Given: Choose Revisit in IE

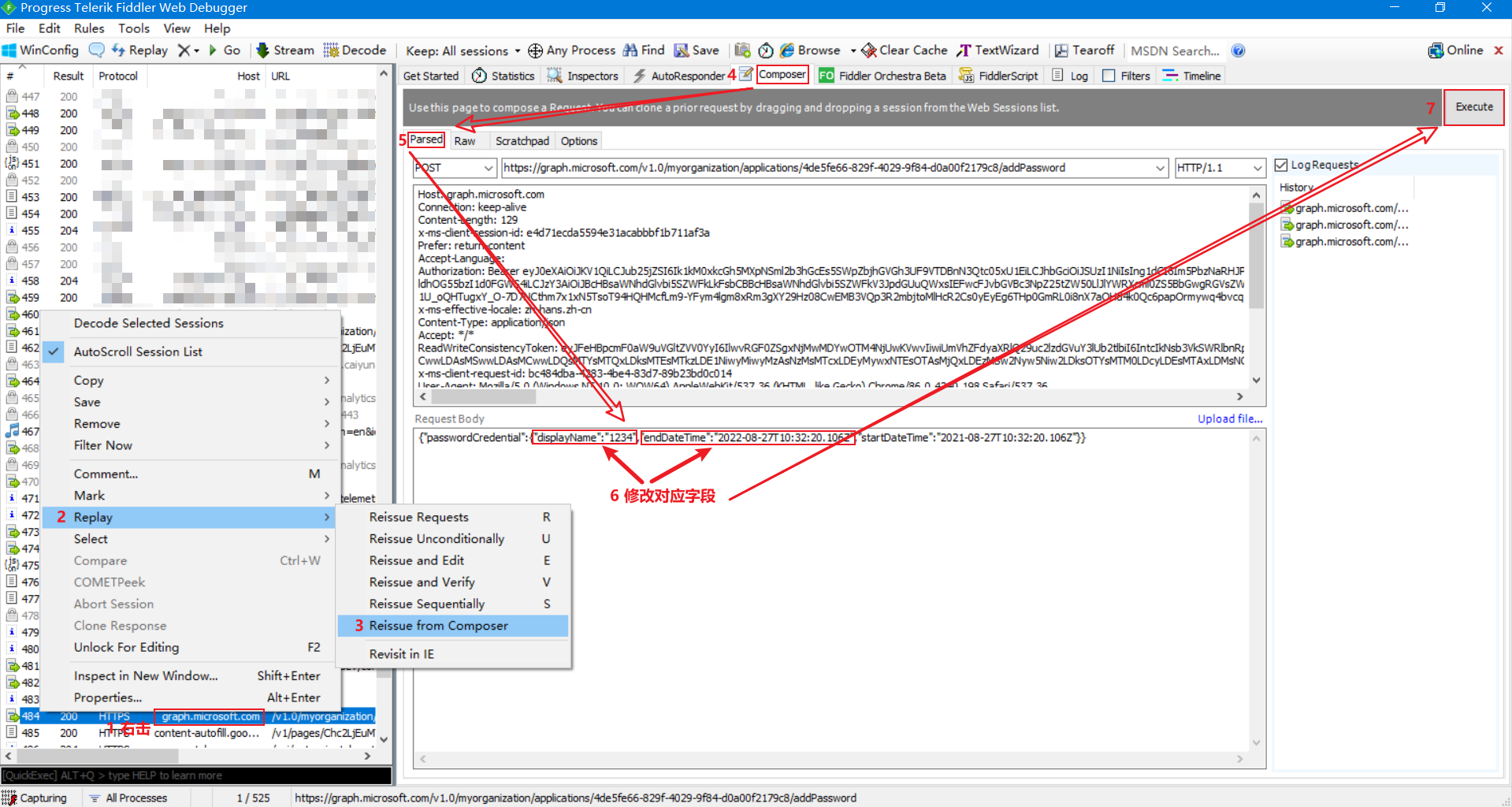Looking at the screenshot, I should tap(453, 654).
